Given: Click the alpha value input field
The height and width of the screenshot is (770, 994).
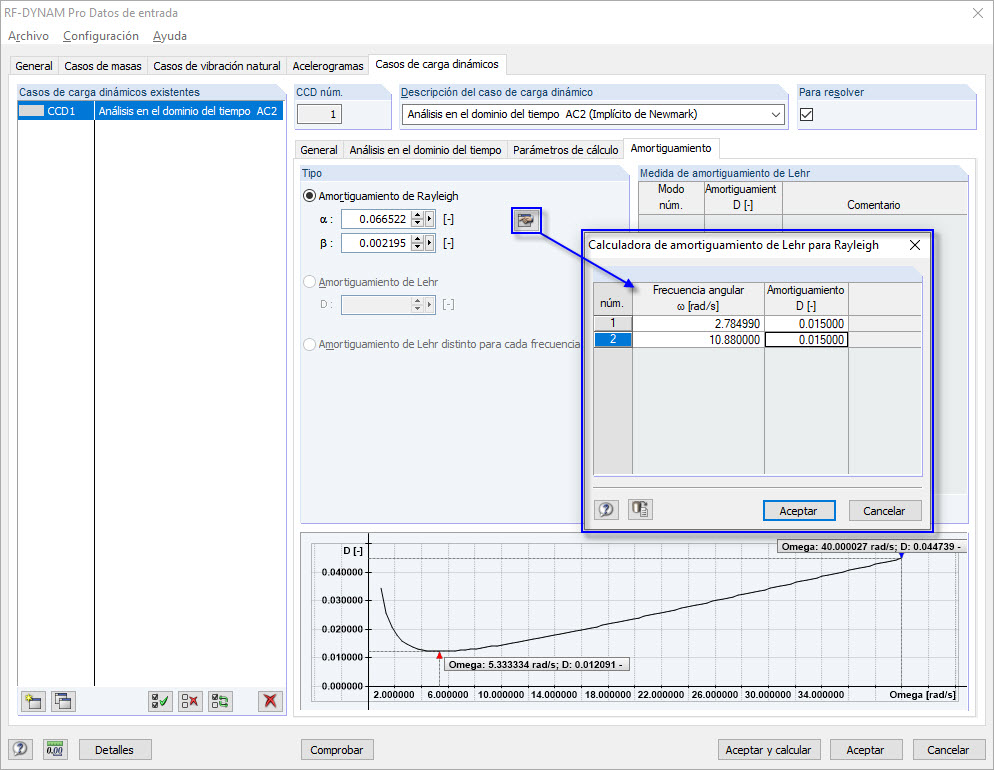Looking at the screenshot, I should coord(377,219).
